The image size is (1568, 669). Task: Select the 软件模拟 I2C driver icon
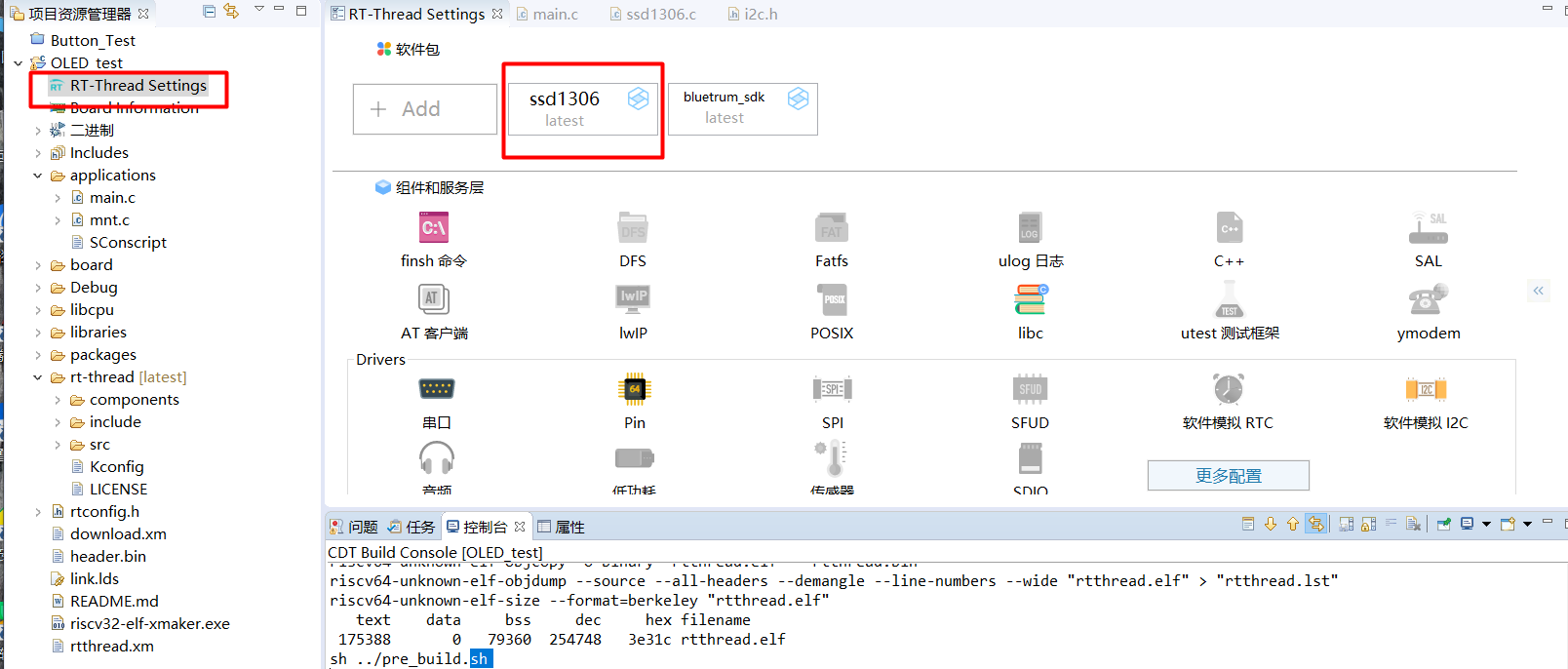[1426, 389]
